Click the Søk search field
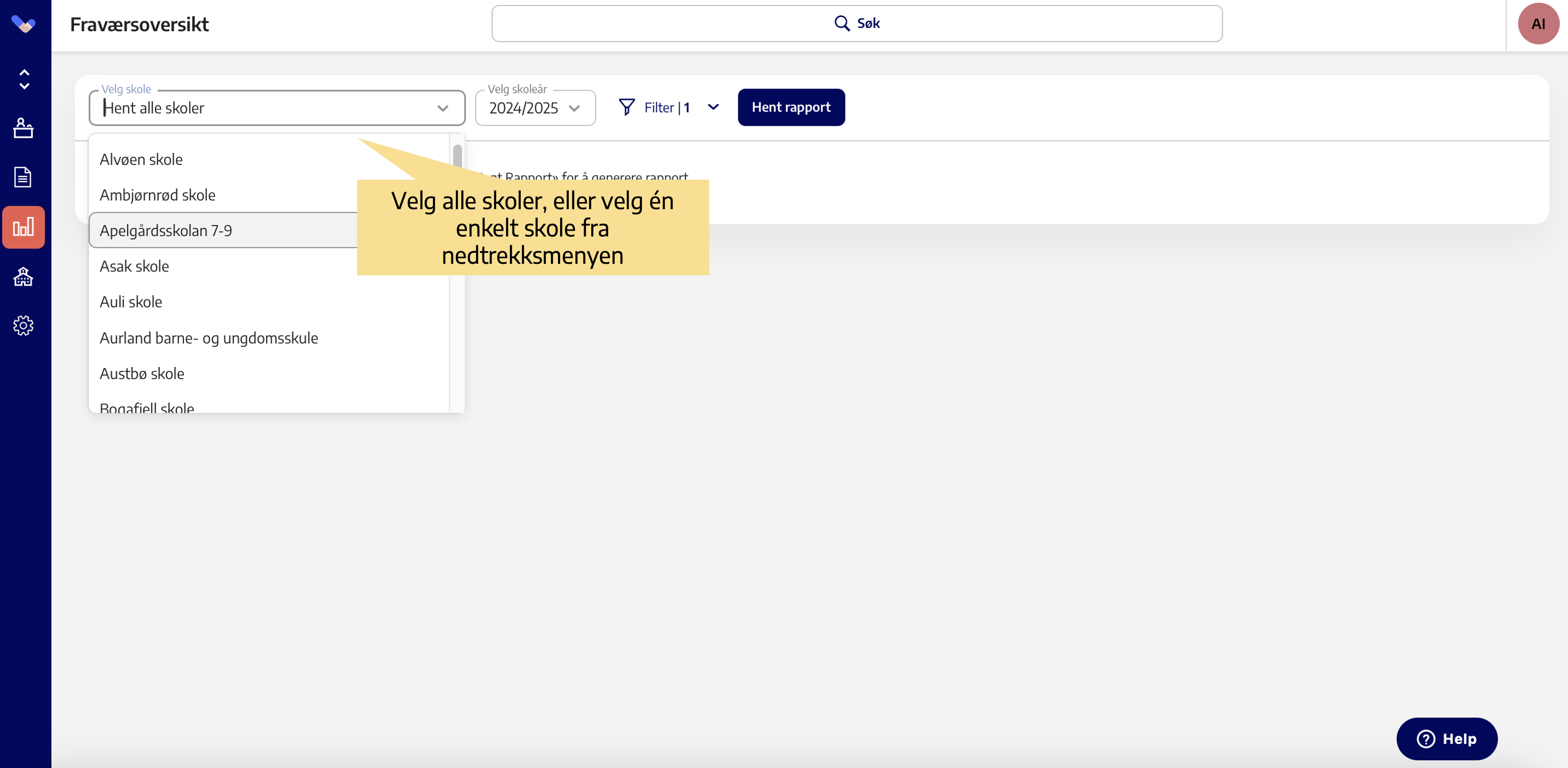This screenshot has width=1568, height=768. (x=857, y=23)
